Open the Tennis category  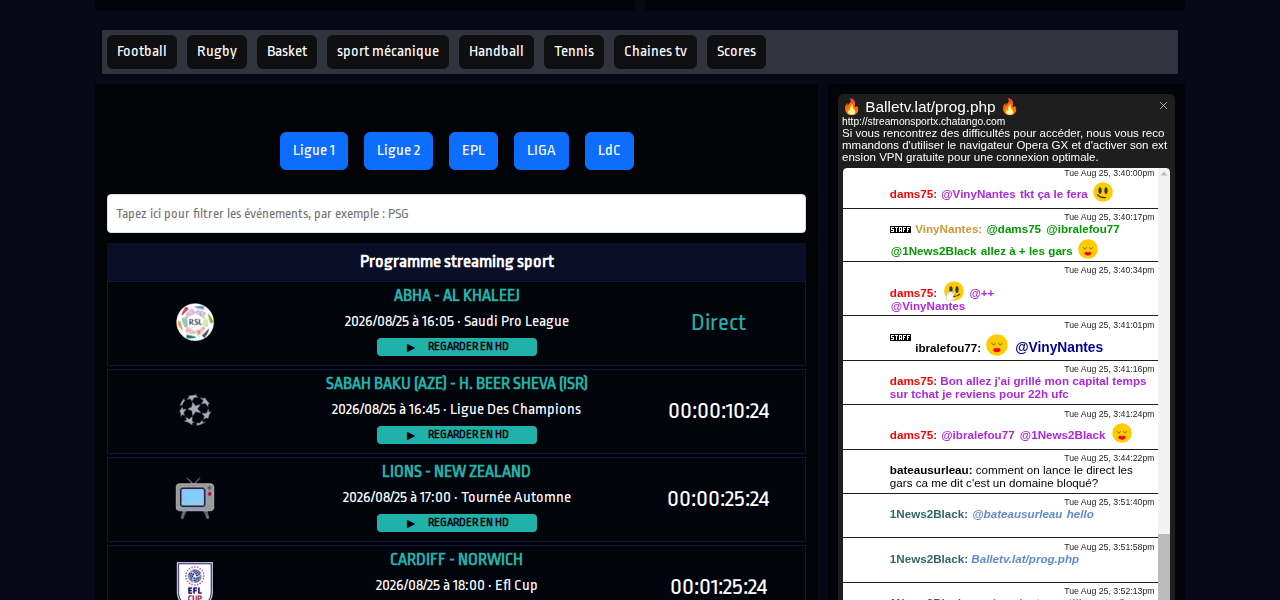pos(574,52)
